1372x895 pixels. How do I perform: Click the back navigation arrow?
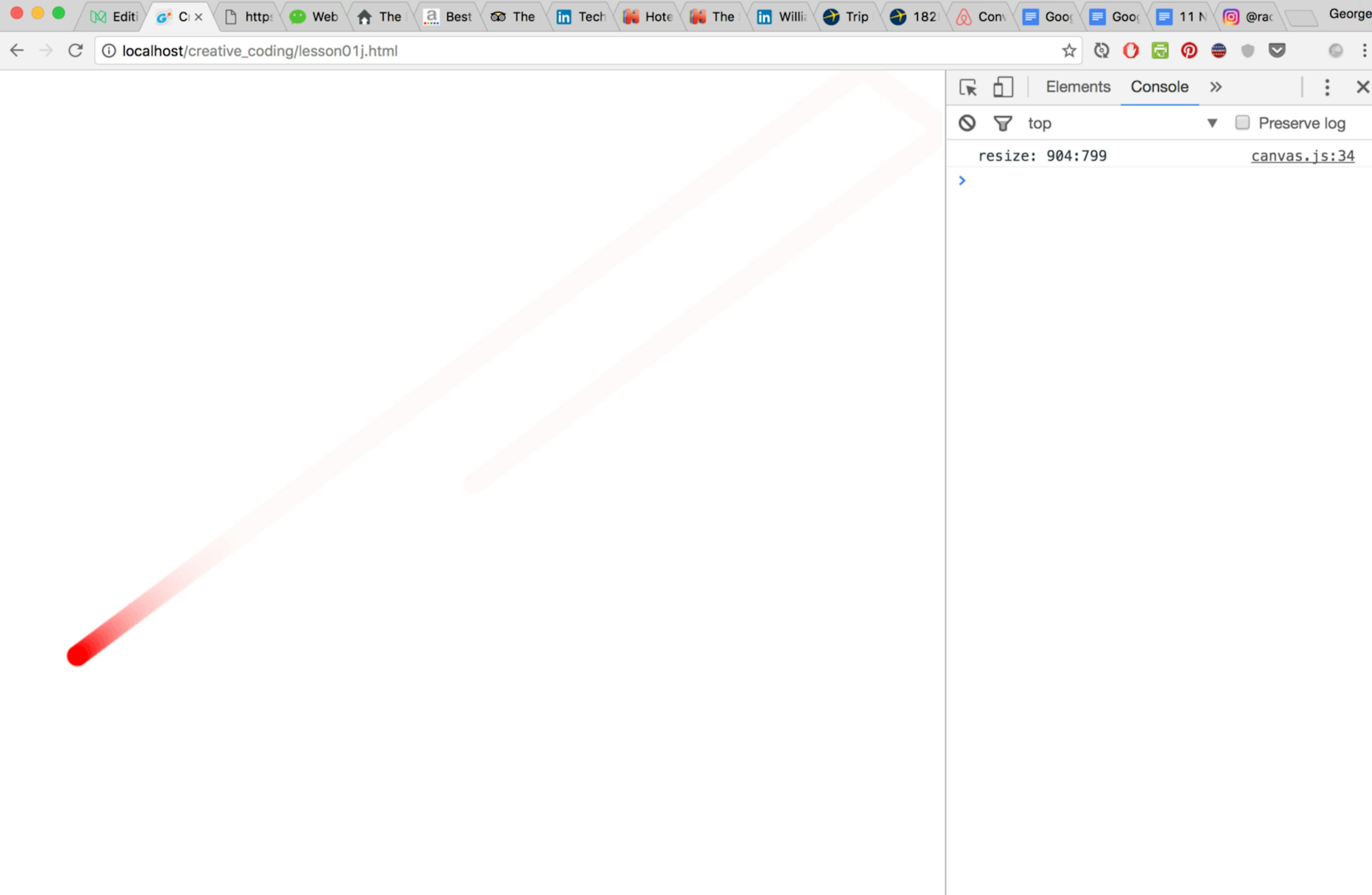click(17, 51)
